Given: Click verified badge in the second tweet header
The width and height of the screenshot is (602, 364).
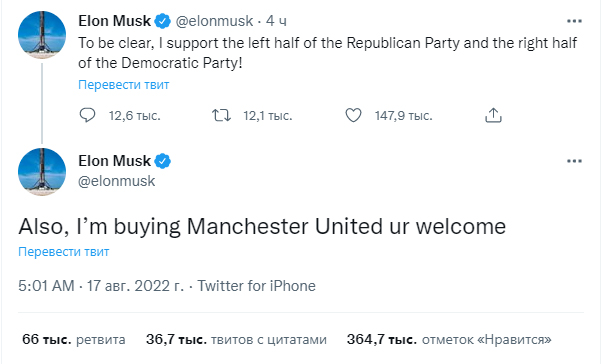Looking at the screenshot, I should (x=162, y=161).
